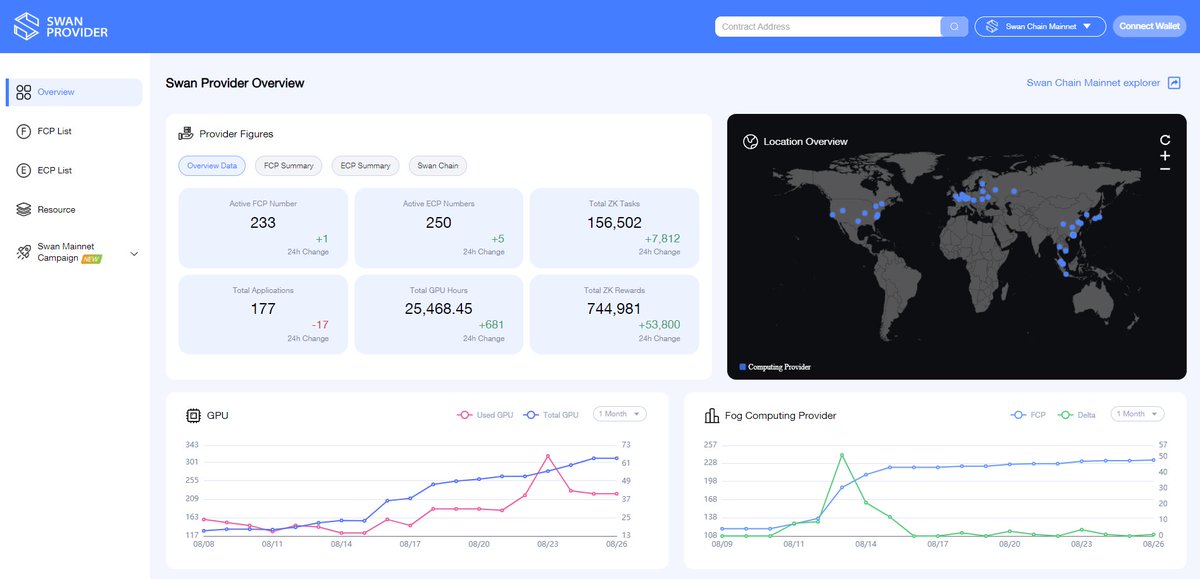Click the ECP List circled E icon

24,171
